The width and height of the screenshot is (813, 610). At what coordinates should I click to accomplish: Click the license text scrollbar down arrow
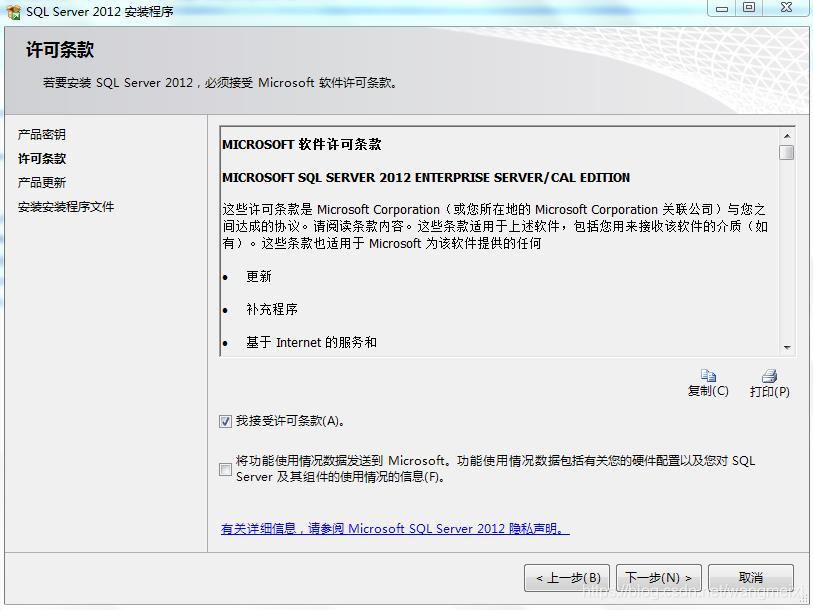[787, 348]
